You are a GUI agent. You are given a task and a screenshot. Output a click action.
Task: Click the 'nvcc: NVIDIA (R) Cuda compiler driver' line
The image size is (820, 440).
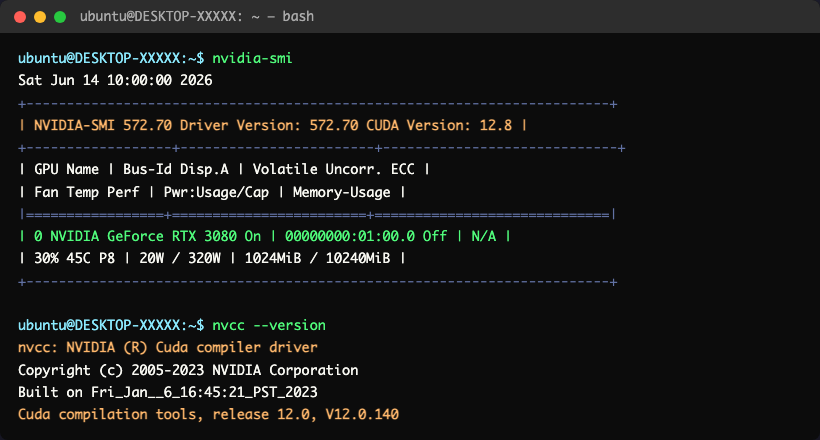[x=168, y=347]
